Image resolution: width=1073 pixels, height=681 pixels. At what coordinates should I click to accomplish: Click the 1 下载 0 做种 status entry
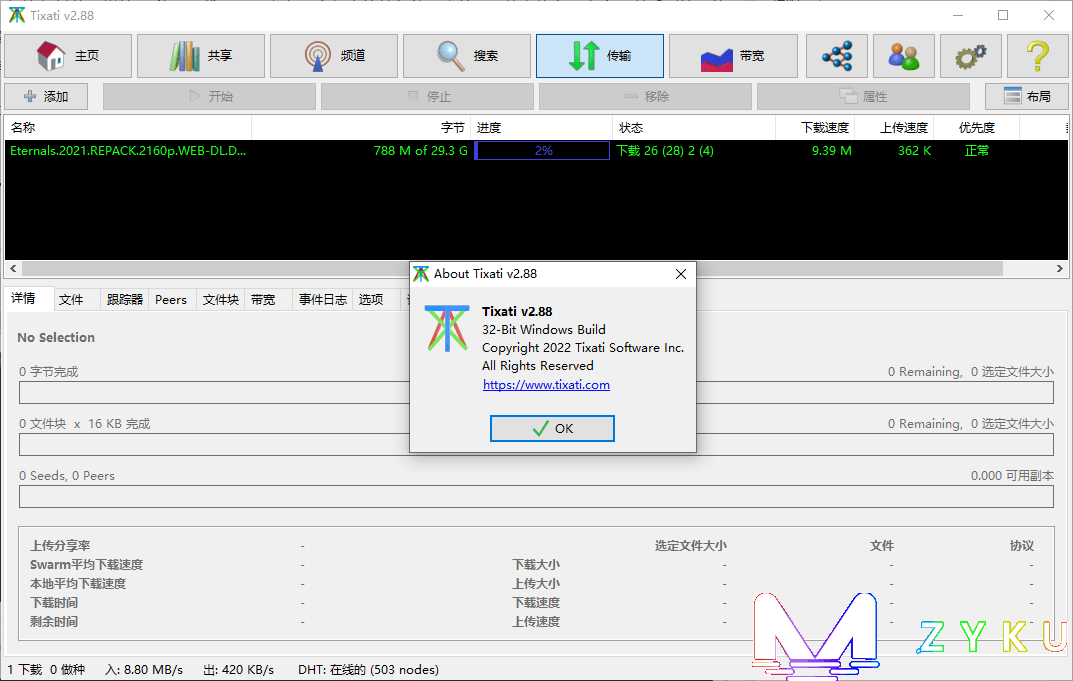(46, 670)
